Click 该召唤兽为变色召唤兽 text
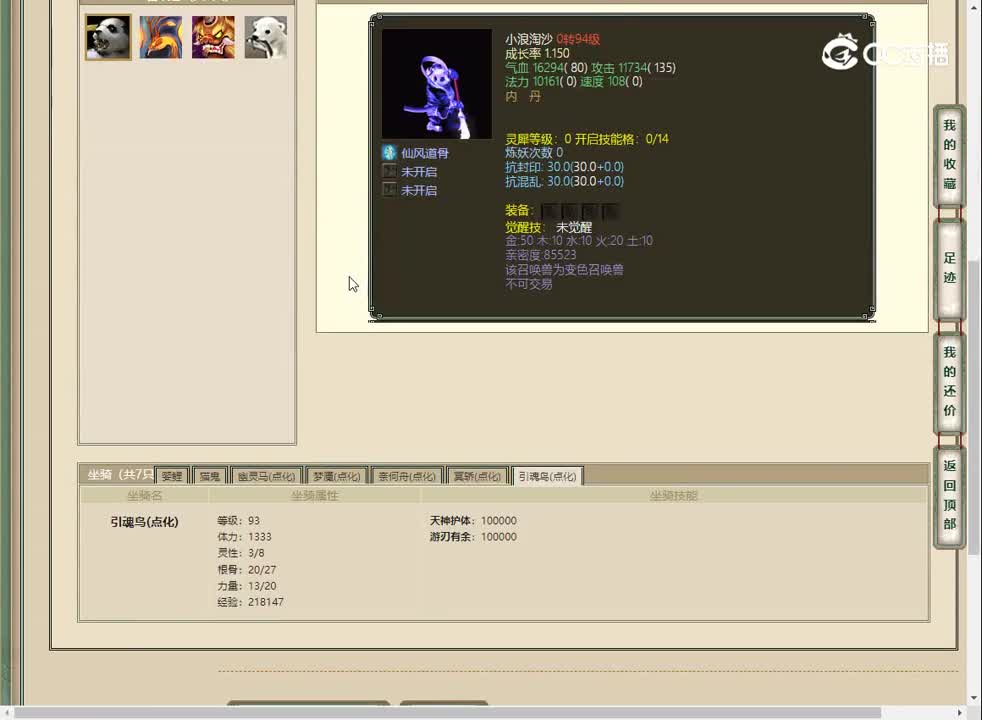This screenshot has width=982, height=720. (564, 270)
